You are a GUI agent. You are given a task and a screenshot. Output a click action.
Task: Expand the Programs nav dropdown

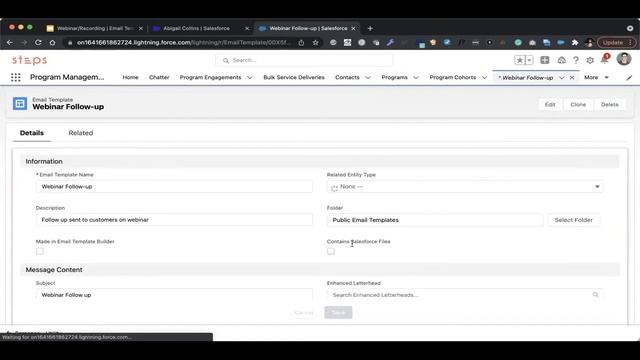[x=416, y=78]
